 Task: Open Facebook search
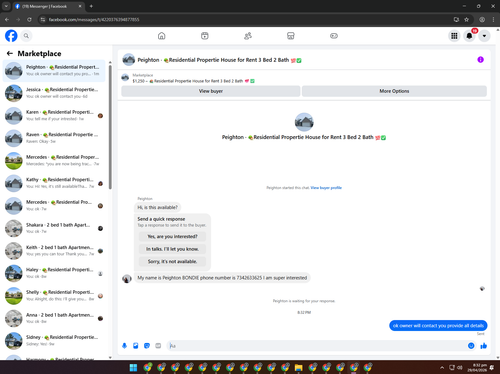point(26,36)
